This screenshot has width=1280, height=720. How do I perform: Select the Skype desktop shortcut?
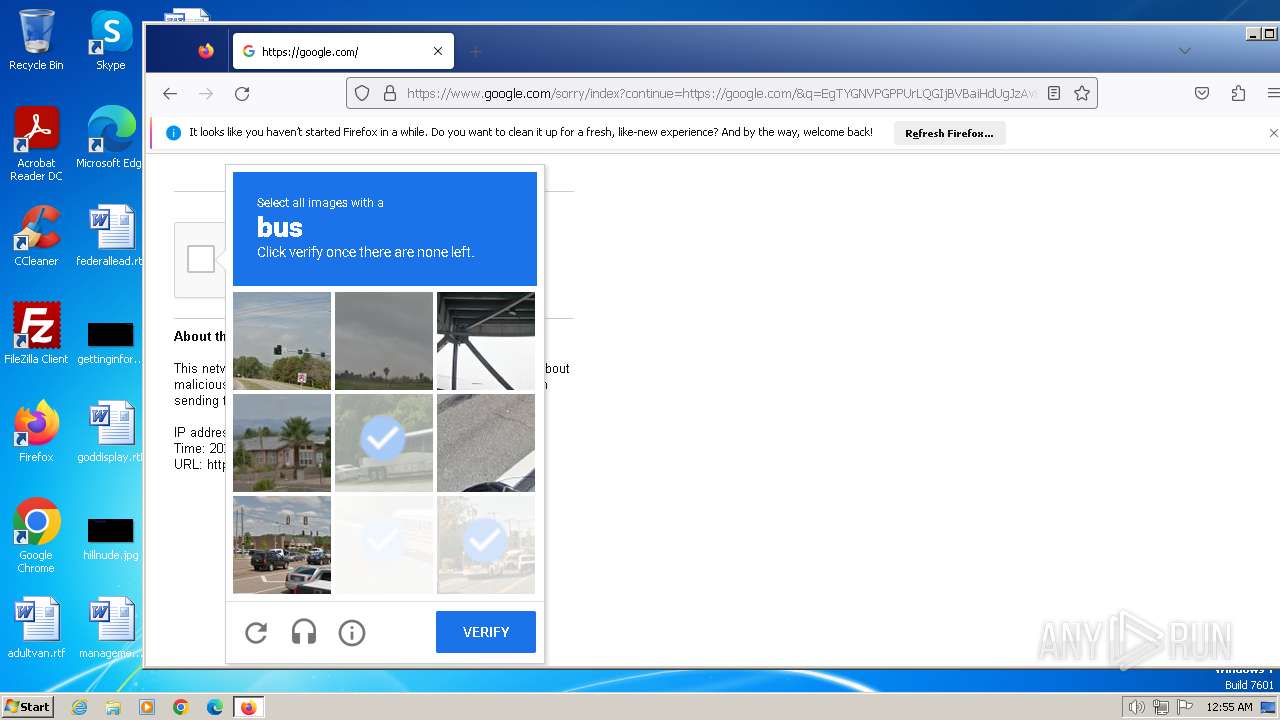tap(111, 40)
